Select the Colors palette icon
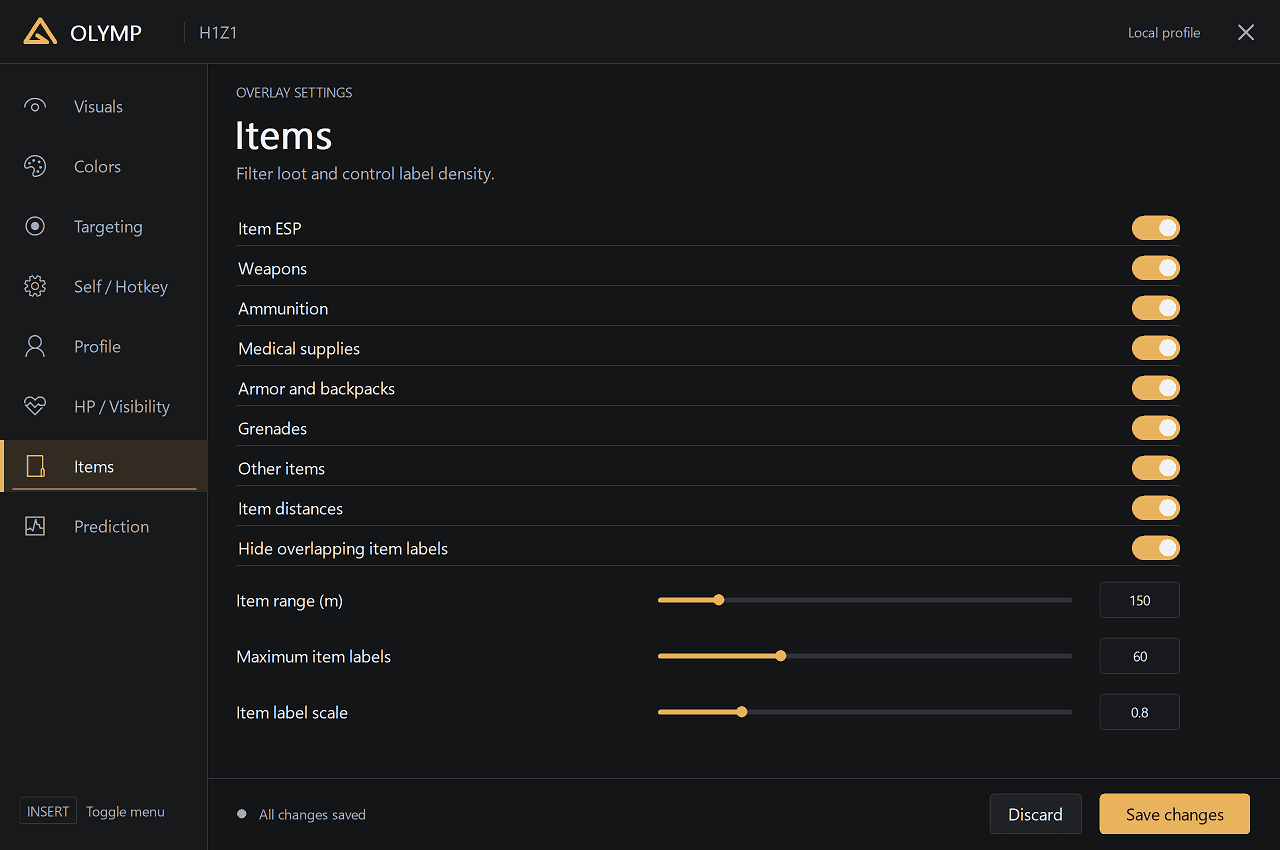 [35, 166]
